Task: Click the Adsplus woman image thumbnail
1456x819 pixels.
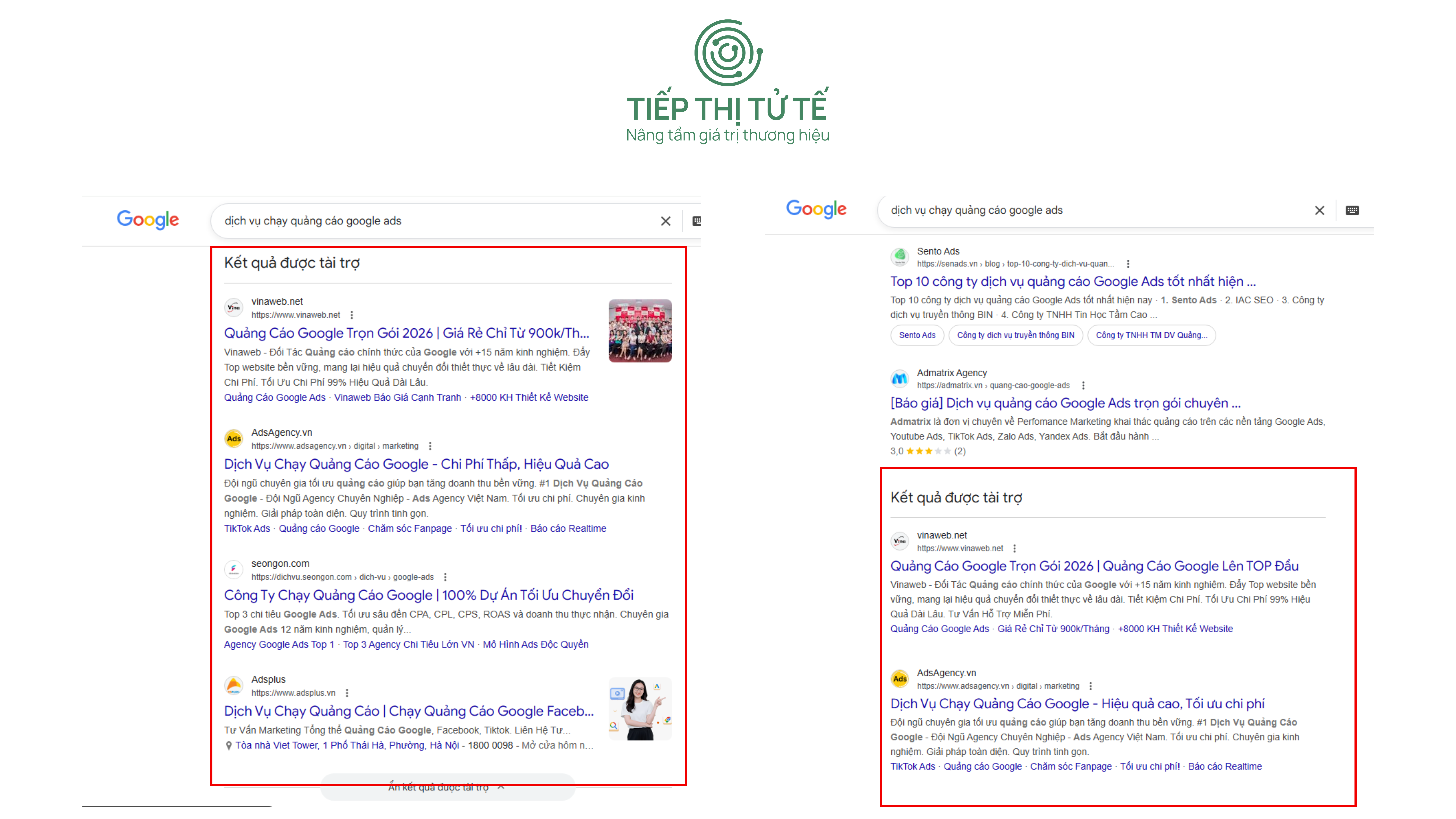Action: point(640,709)
